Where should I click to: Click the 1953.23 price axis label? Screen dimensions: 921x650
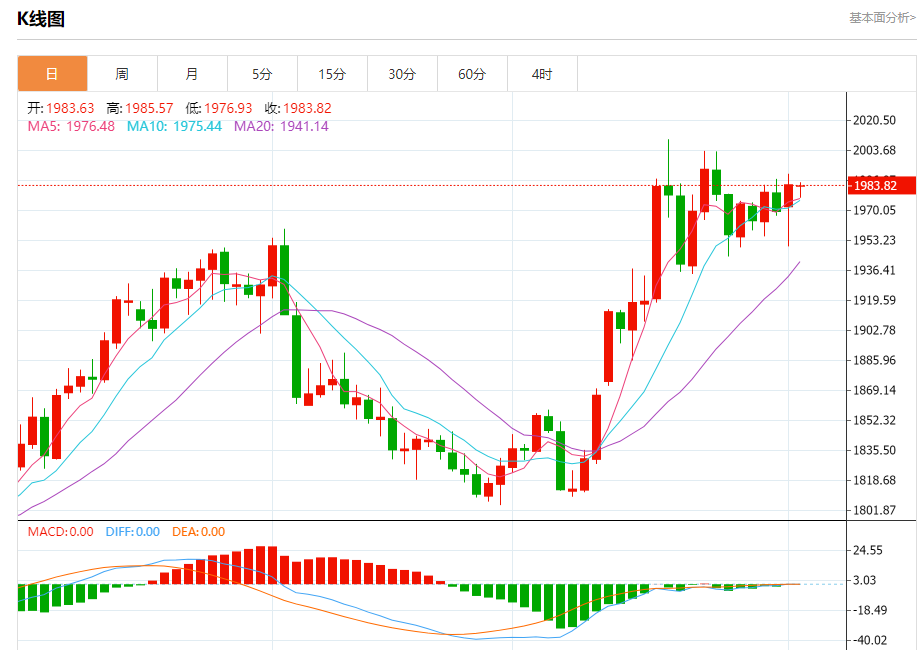click(x=875, y=240)
